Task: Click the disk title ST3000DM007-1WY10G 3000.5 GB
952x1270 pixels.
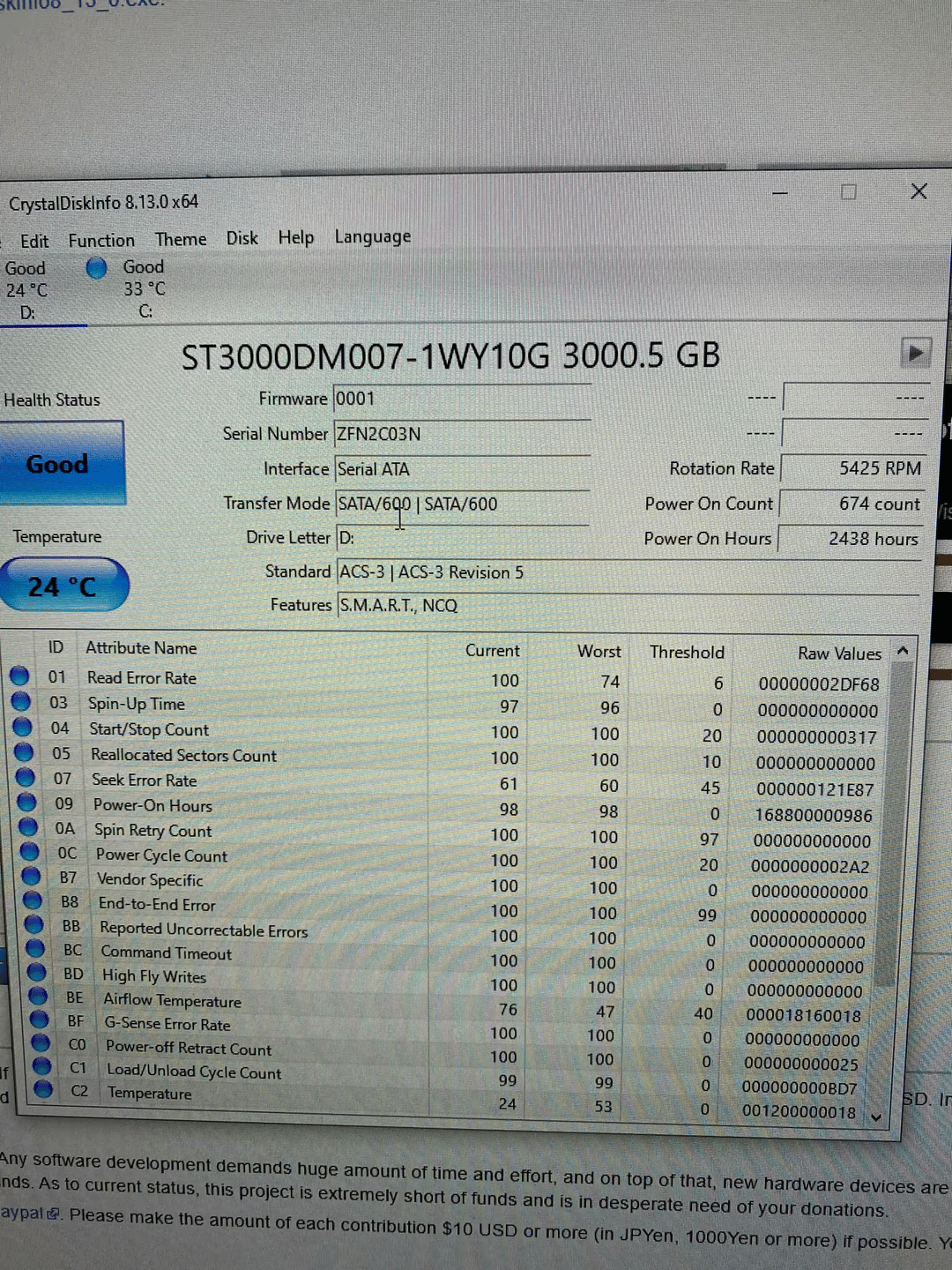Action: pyautogui.click(x=450, y=355)
